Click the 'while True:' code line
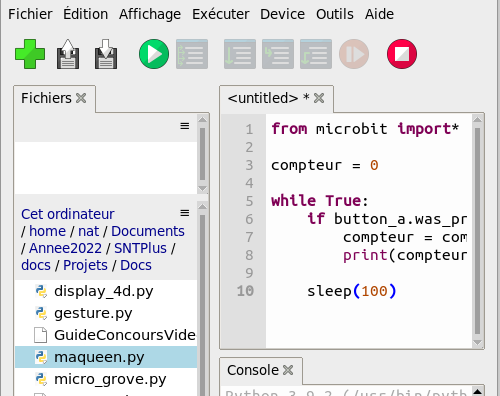The height and width of the screenshot is (396, 500). (319, 201)
